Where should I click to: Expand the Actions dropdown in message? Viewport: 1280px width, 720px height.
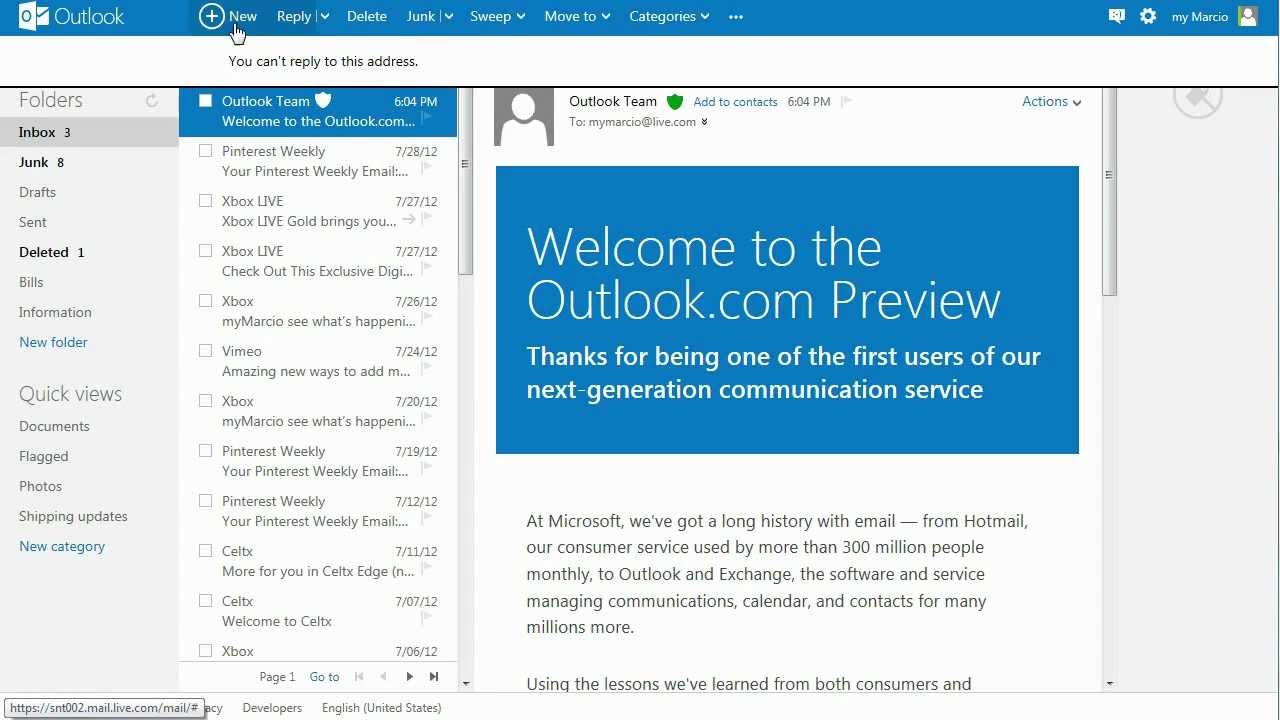[x=1052, y=101]
